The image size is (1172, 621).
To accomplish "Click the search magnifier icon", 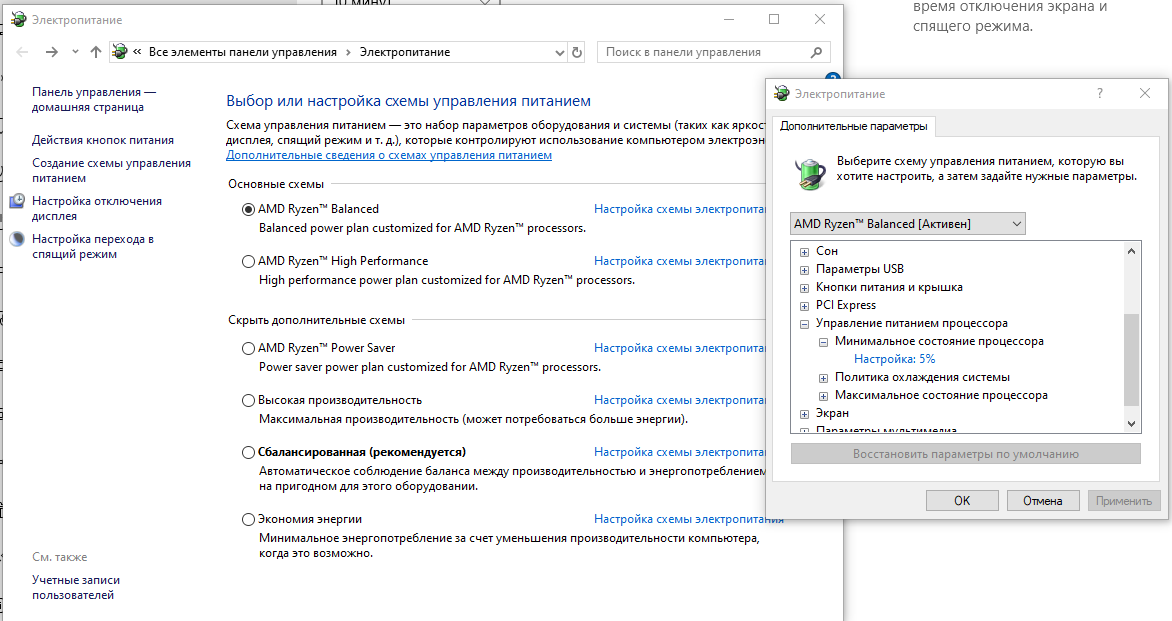I will [x=816, y=52].
